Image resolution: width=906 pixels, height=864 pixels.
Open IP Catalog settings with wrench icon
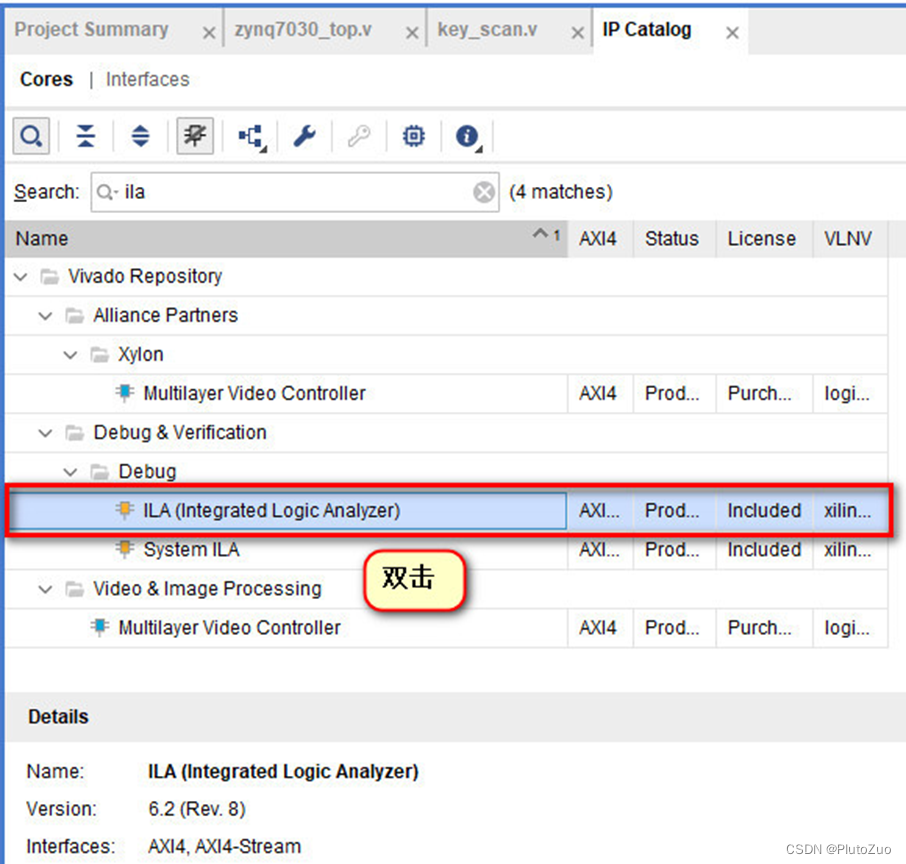tap(305, 135)
